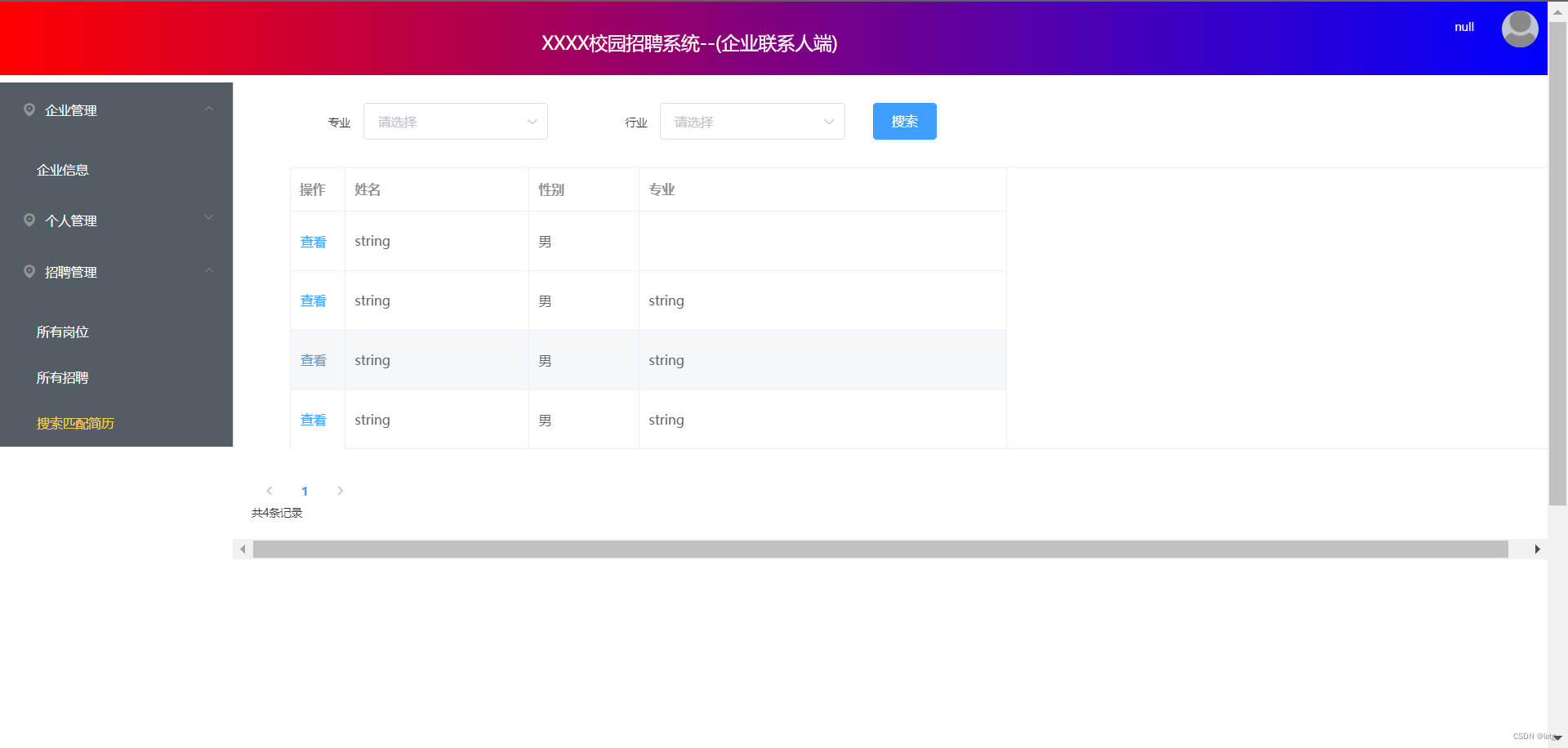The image size is (1568, 748).
Task: Click 查看 in the fourth table row
Action: click(314, 420)
